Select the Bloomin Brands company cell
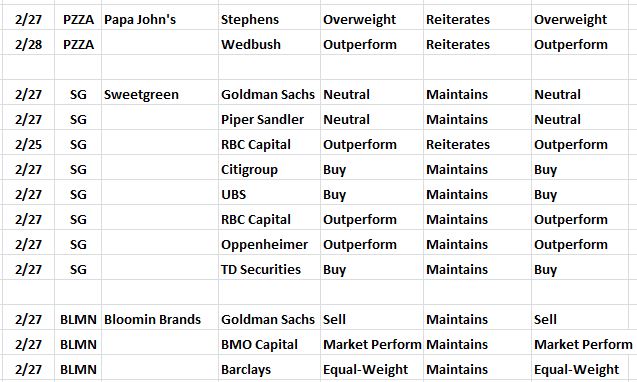 tap(160, 319)
